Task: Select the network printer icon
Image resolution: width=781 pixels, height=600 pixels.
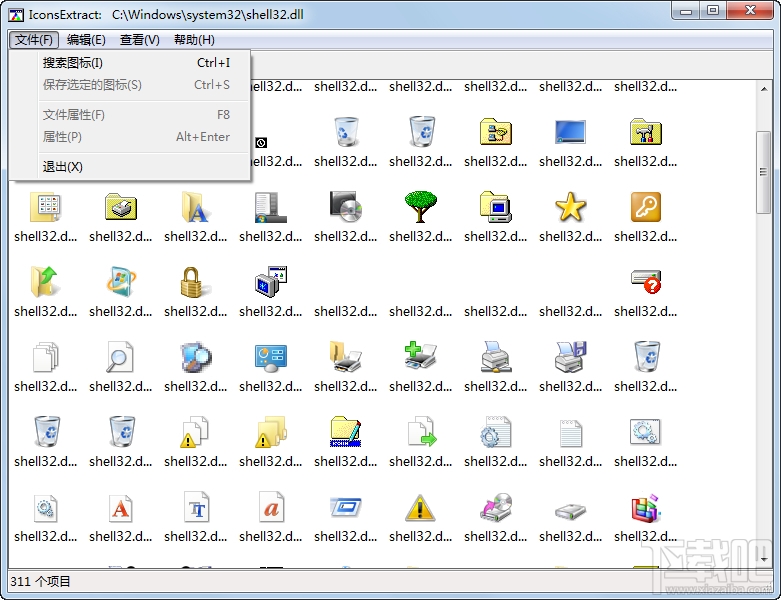Action: (x=496, y=357)
